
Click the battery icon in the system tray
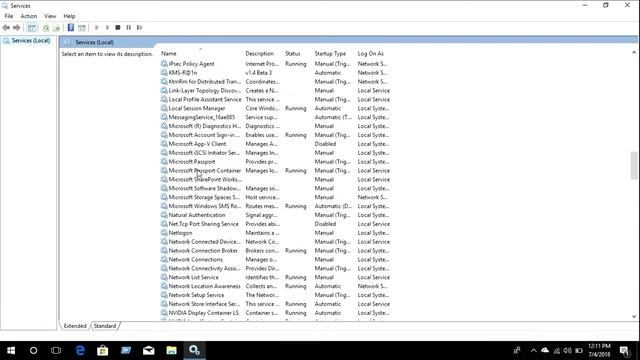[x=579, y=351]
